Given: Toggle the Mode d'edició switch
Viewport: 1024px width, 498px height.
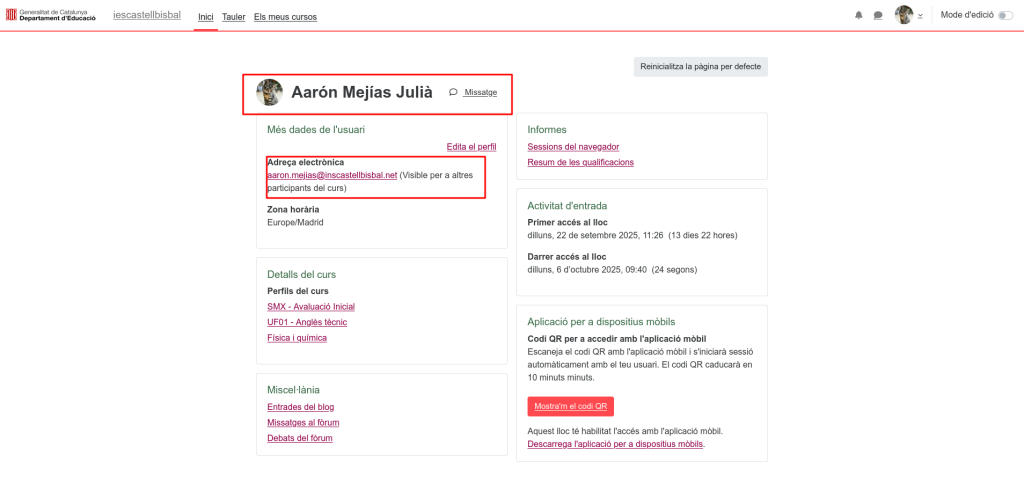Looking at the screenshot, I should pyautogui.click(x=1004, y=16).
